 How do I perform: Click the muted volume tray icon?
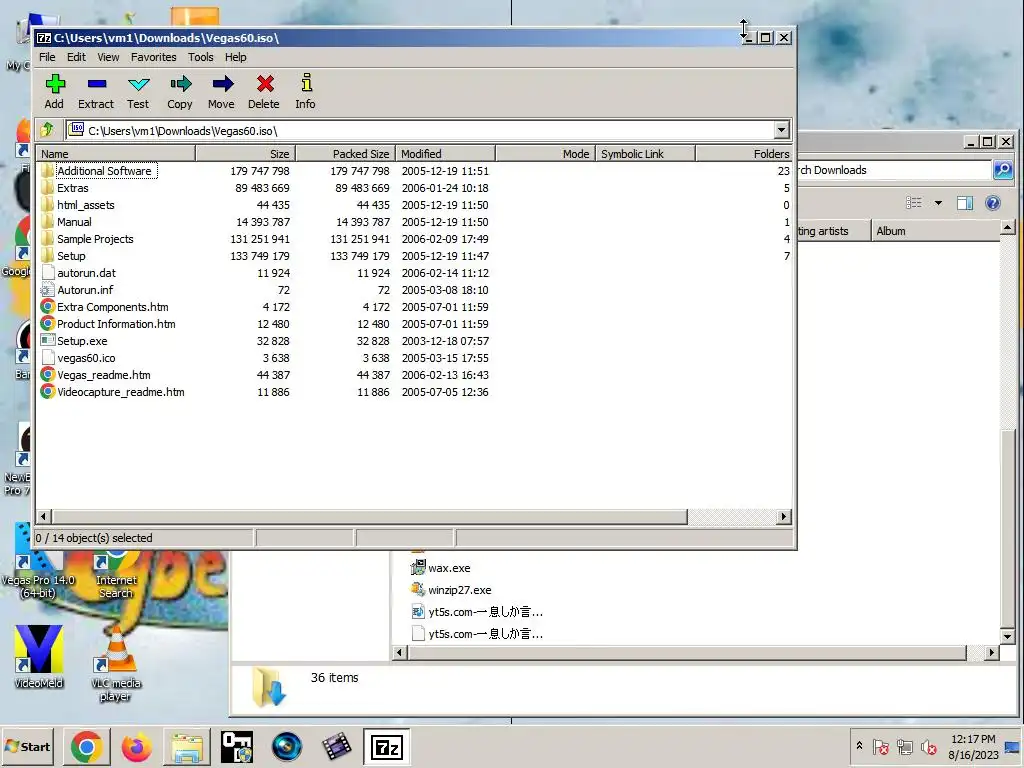[x=928, y=746]
